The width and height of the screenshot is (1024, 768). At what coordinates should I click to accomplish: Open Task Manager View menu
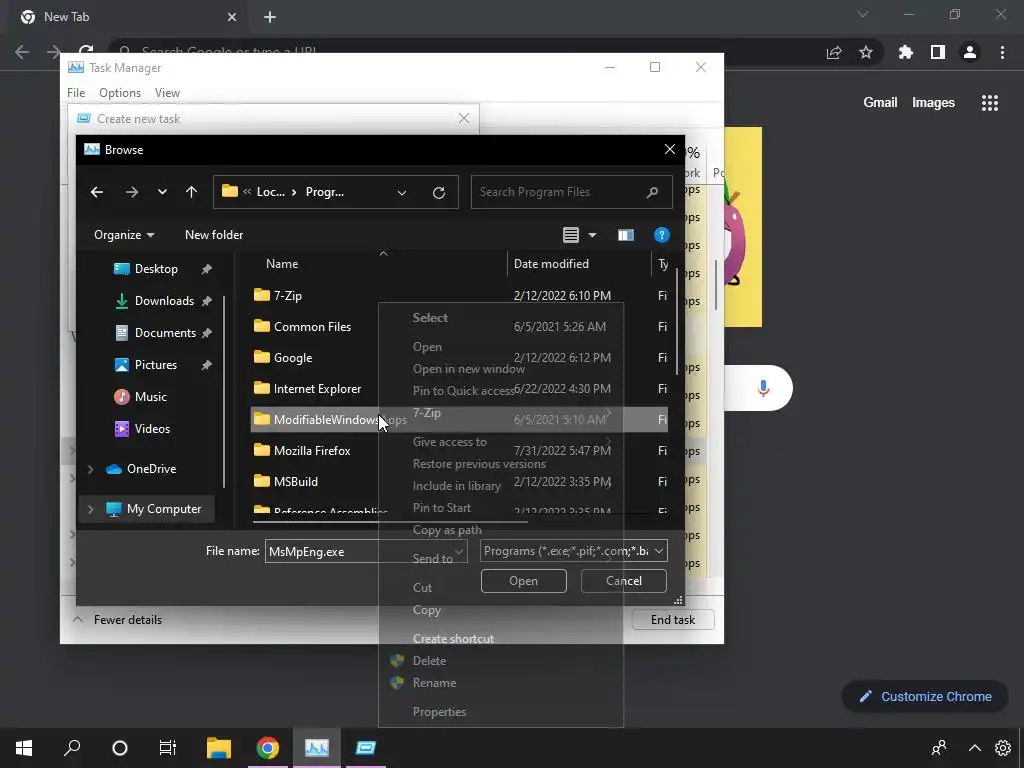click(167, 93)
